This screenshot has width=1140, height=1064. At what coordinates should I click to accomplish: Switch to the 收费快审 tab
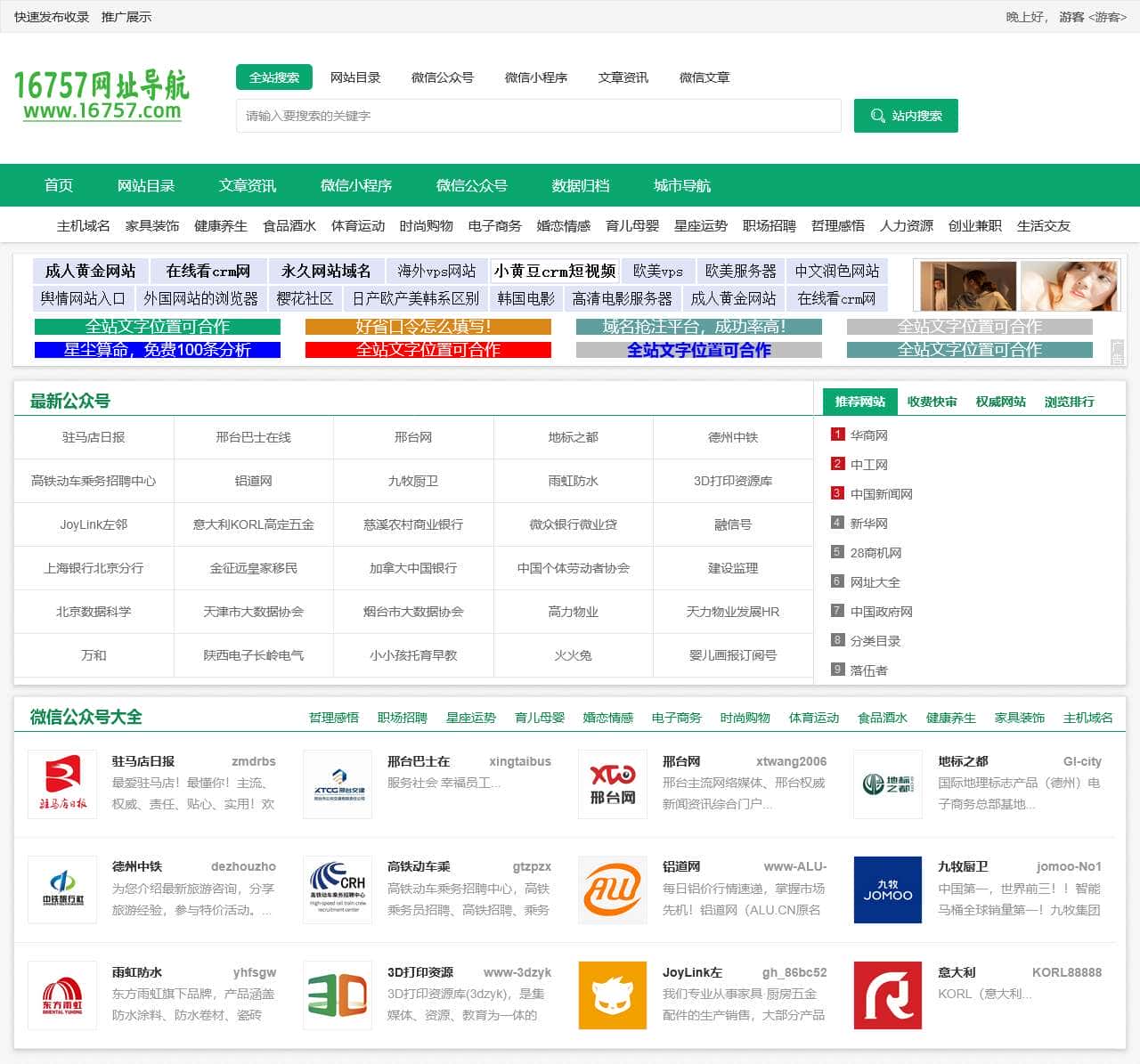(x=931, y=402)
